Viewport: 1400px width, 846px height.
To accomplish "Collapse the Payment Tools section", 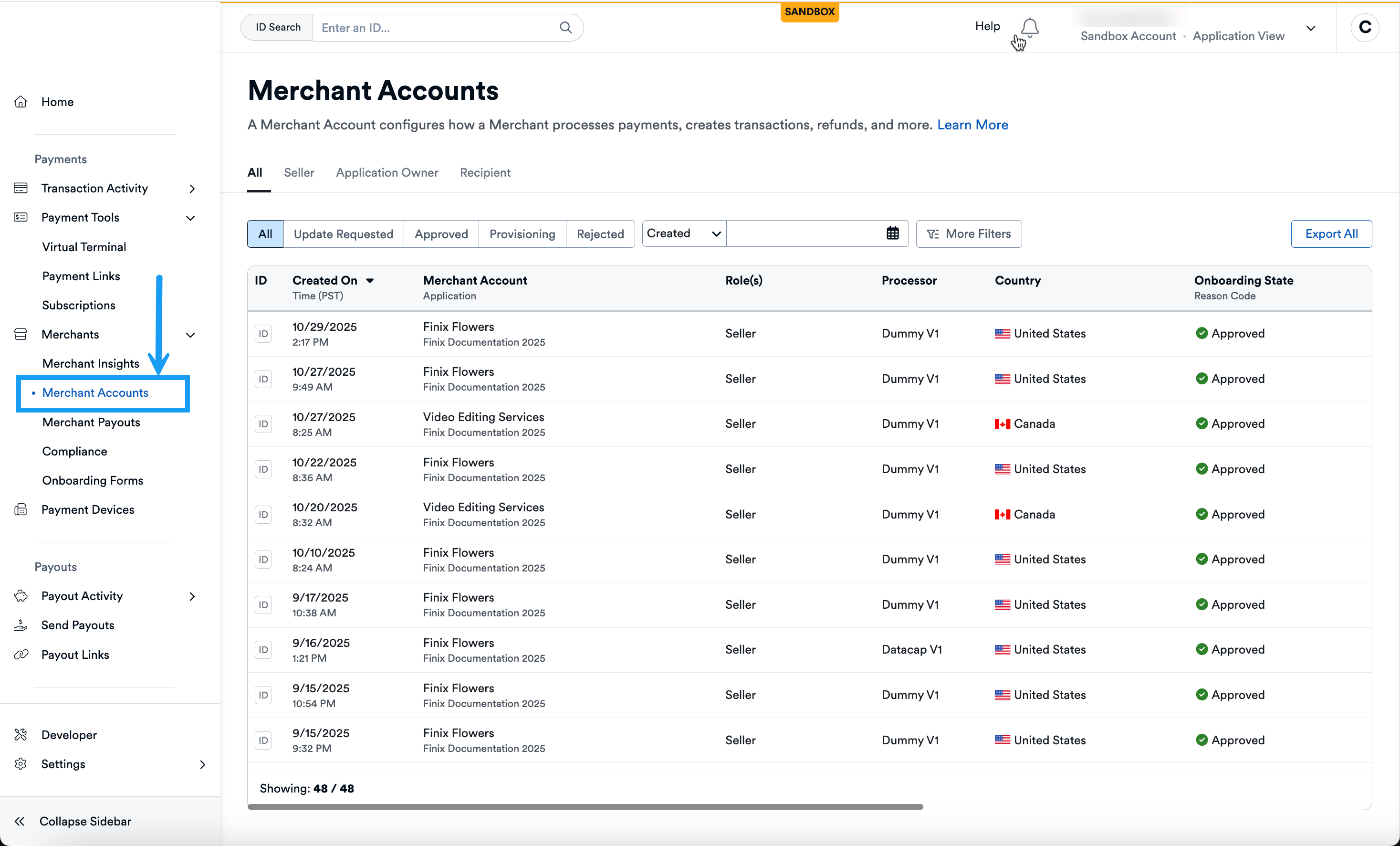I will coord(191,218).
